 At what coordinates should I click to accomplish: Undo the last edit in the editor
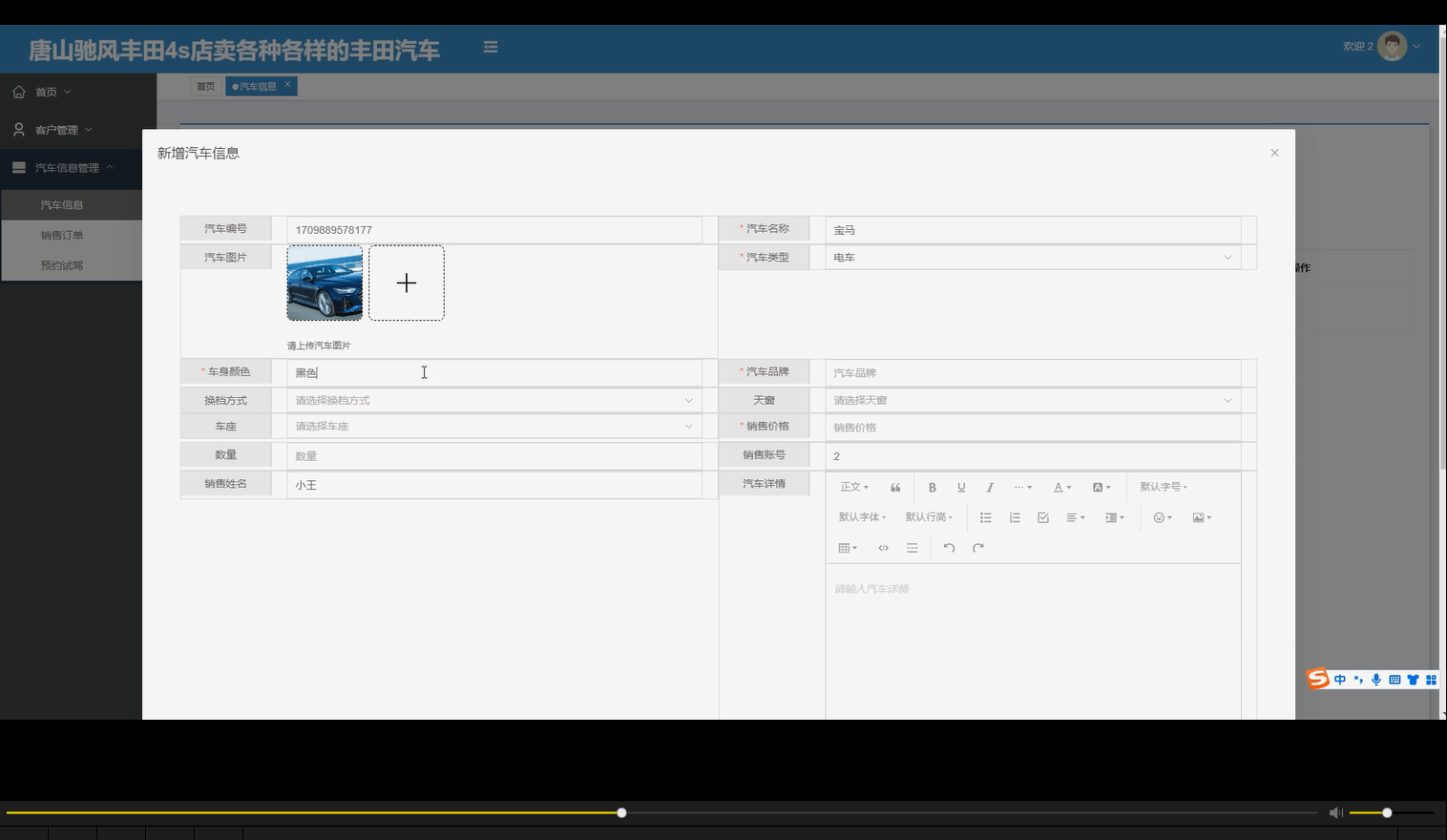click(949, 548)
